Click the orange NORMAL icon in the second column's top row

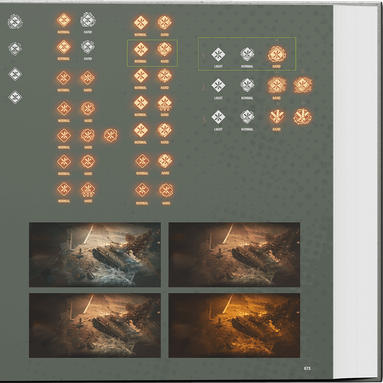63,20
